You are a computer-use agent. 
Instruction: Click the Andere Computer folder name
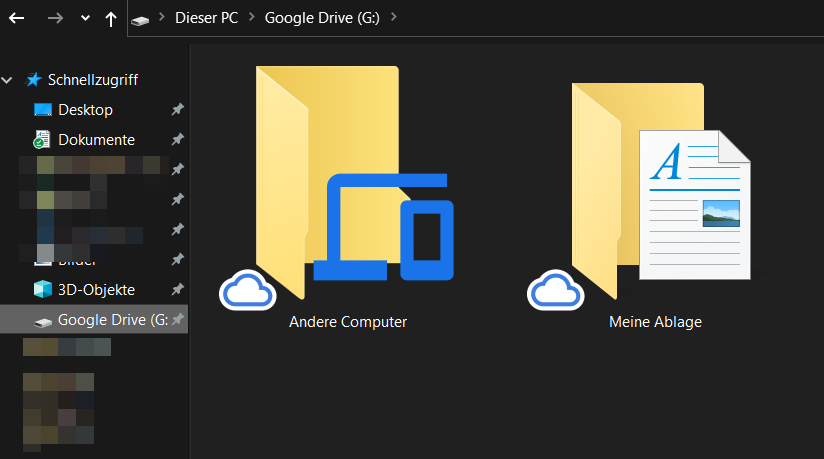348,322
